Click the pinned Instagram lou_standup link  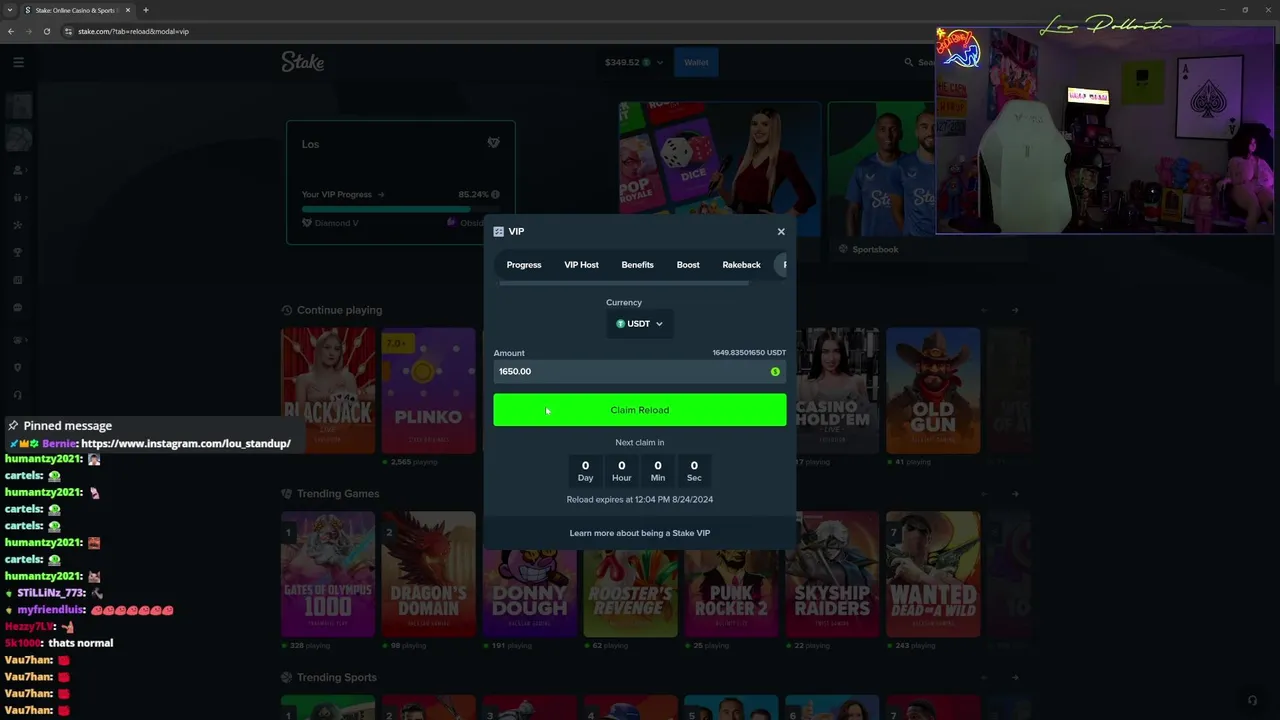tap(186, 443)
